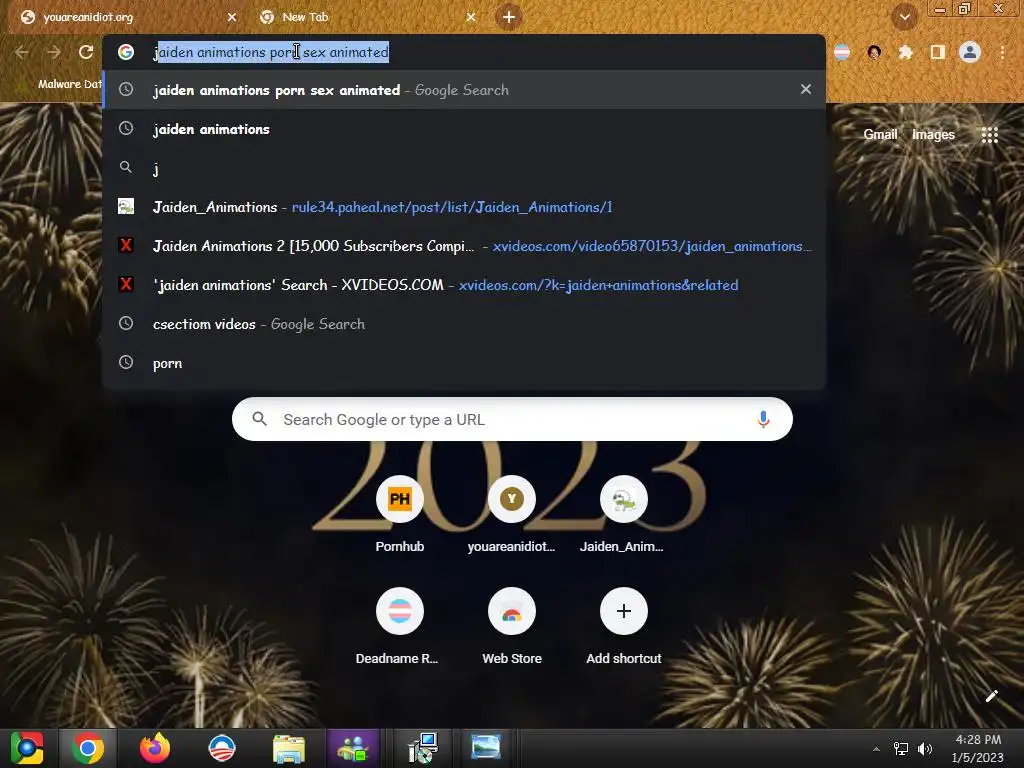Select the single letter 'j' search suggestion
Image resolution: width=1024 pixels, height=768 pixels.
[464, 168]
